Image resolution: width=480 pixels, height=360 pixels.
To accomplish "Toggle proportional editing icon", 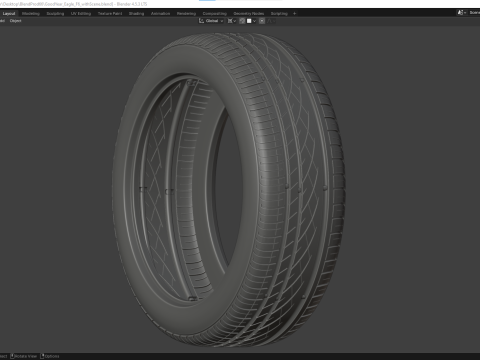I will point(262,21).
